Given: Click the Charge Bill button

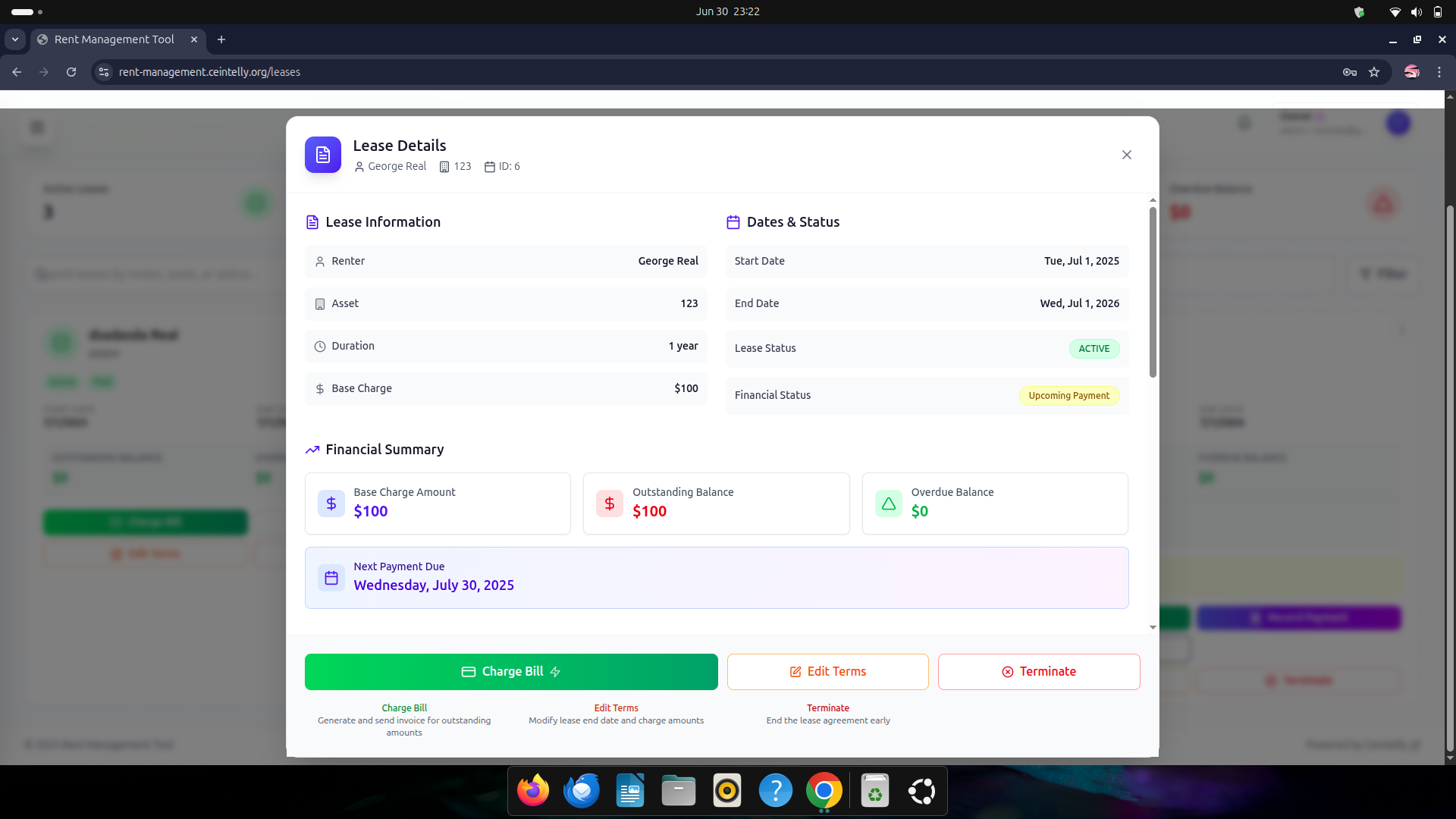Looking at the screenshot, I should tap(510, 671).
